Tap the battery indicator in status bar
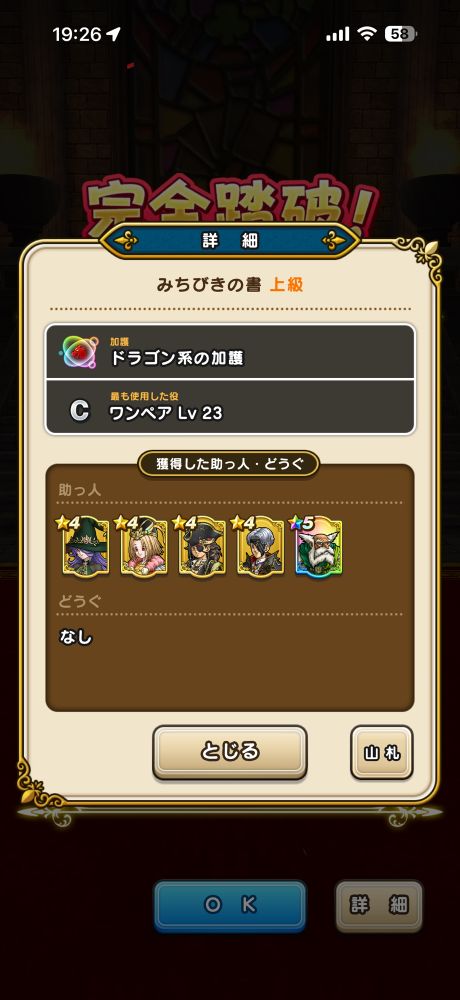 [x=401, y=34]
